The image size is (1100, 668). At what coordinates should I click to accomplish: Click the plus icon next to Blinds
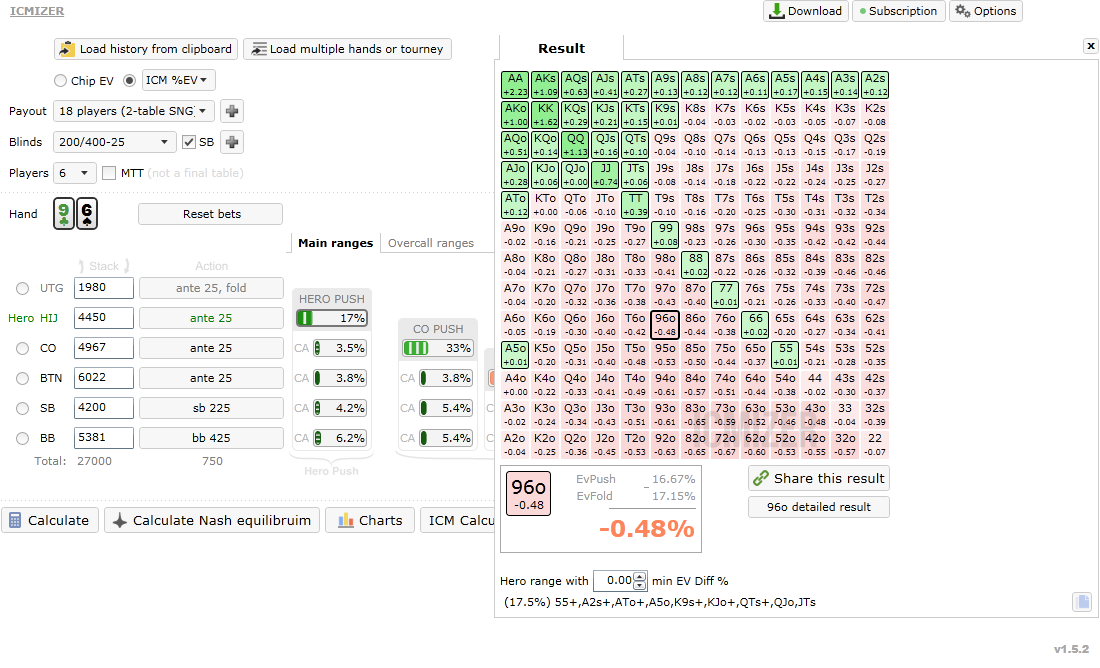tap(232, 142)
